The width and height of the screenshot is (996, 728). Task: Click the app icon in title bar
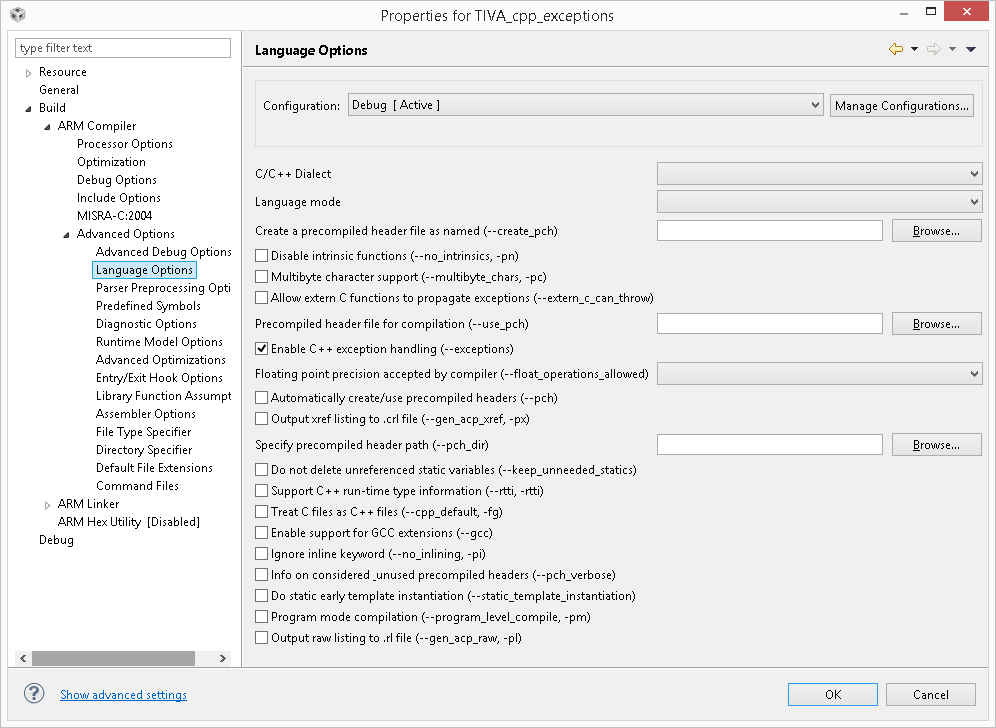pyautogui.click(x=17, y=15)
